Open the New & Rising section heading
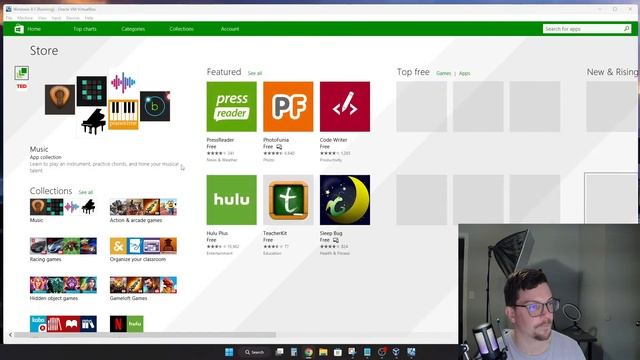This screenshot has height=360, width=640. [612, 72]
